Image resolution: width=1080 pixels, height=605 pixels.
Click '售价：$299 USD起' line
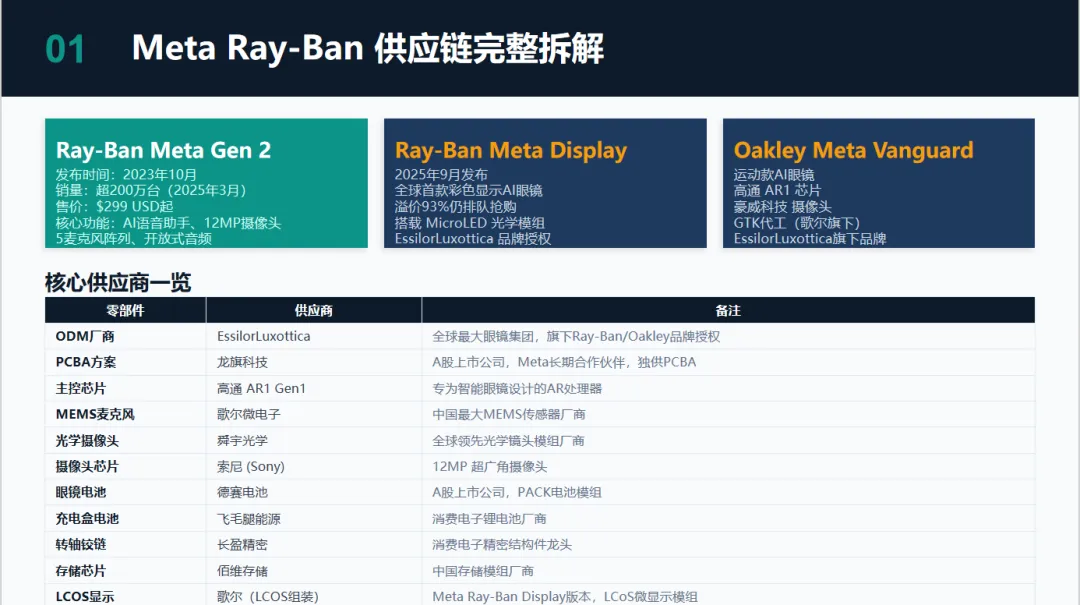pyautogui.click(x=114, y=206)
